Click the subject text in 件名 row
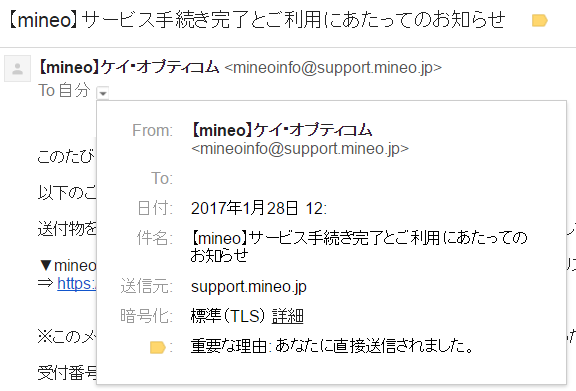576x391 pixels. tap(359, 247)
